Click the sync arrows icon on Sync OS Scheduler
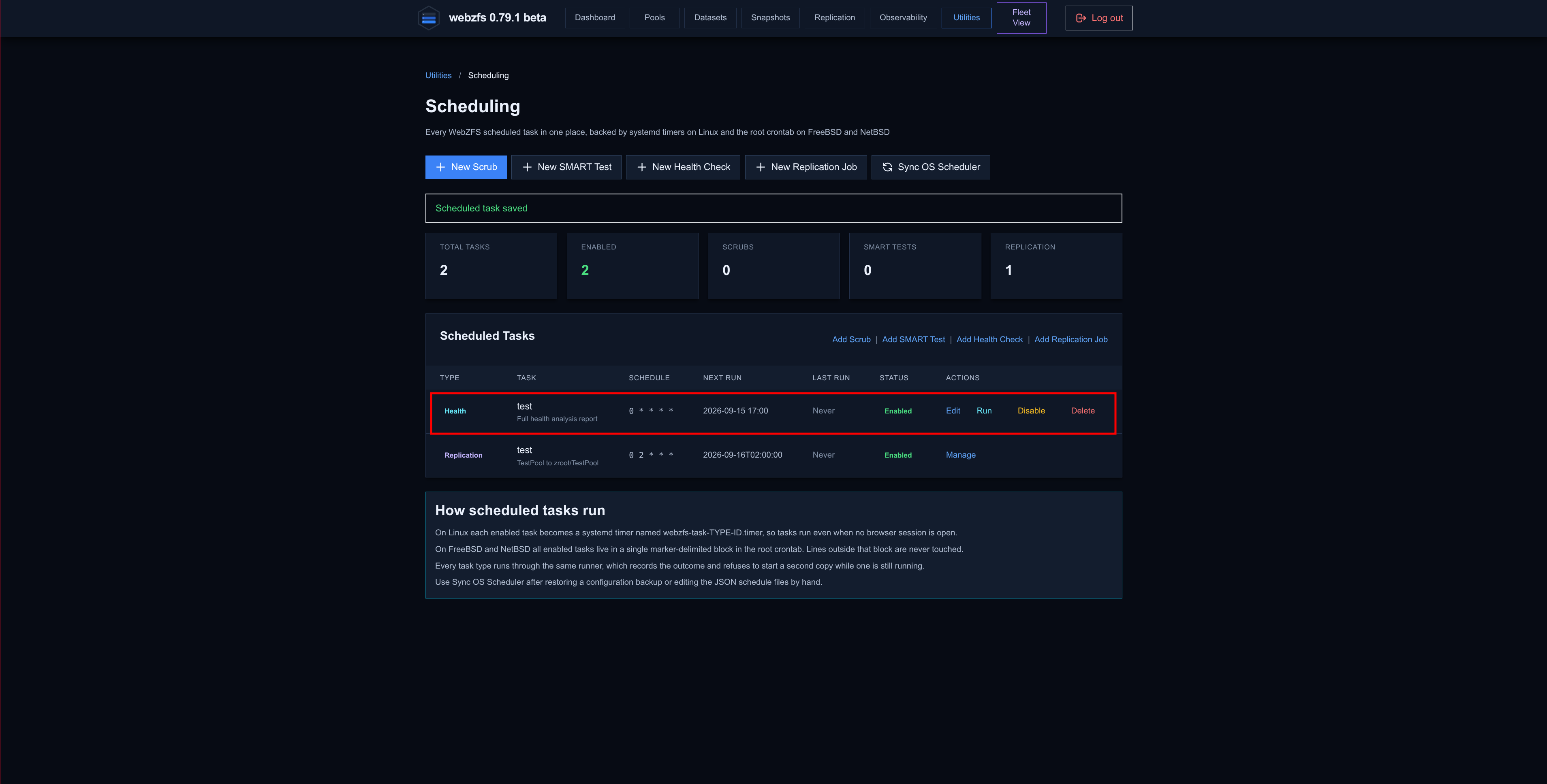This screenshot has width=1547, height=784. [x=887, y=167]
